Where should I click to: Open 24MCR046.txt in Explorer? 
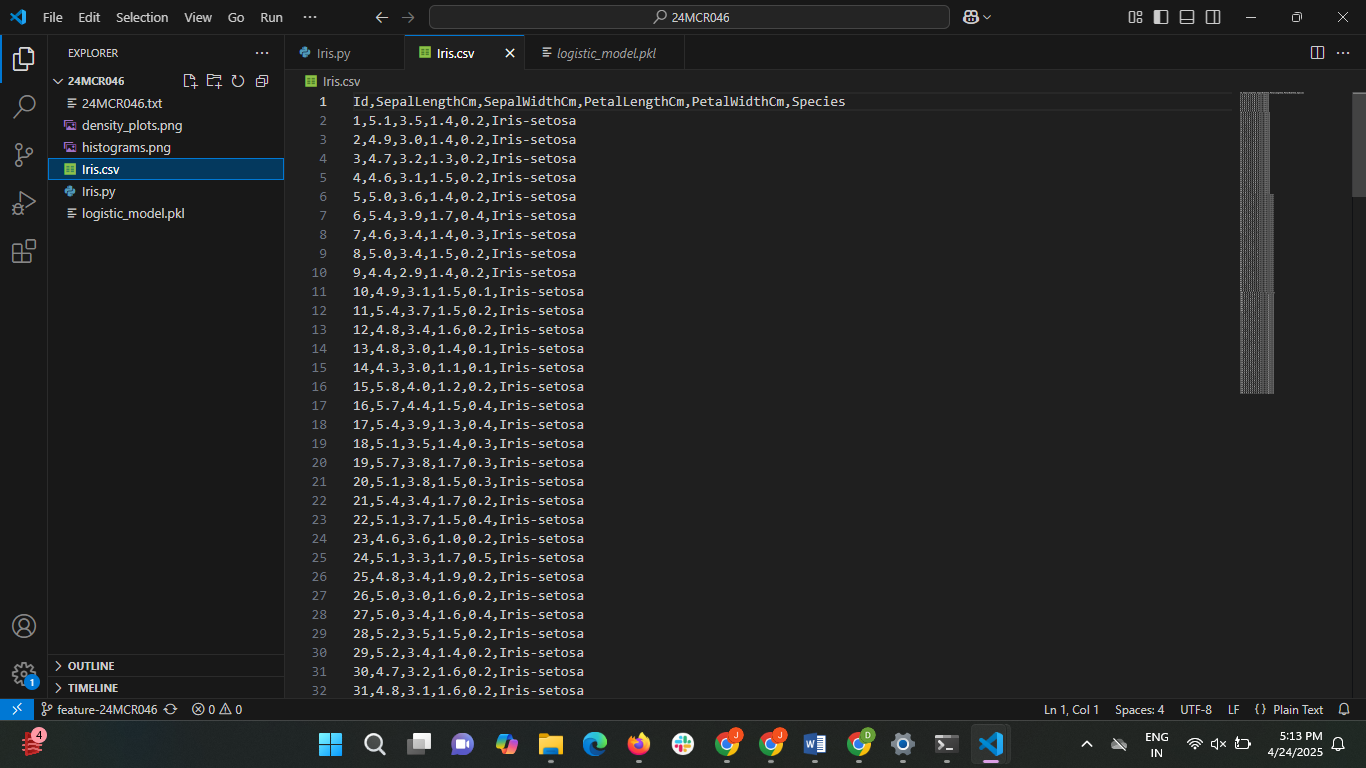coord(166,103)
